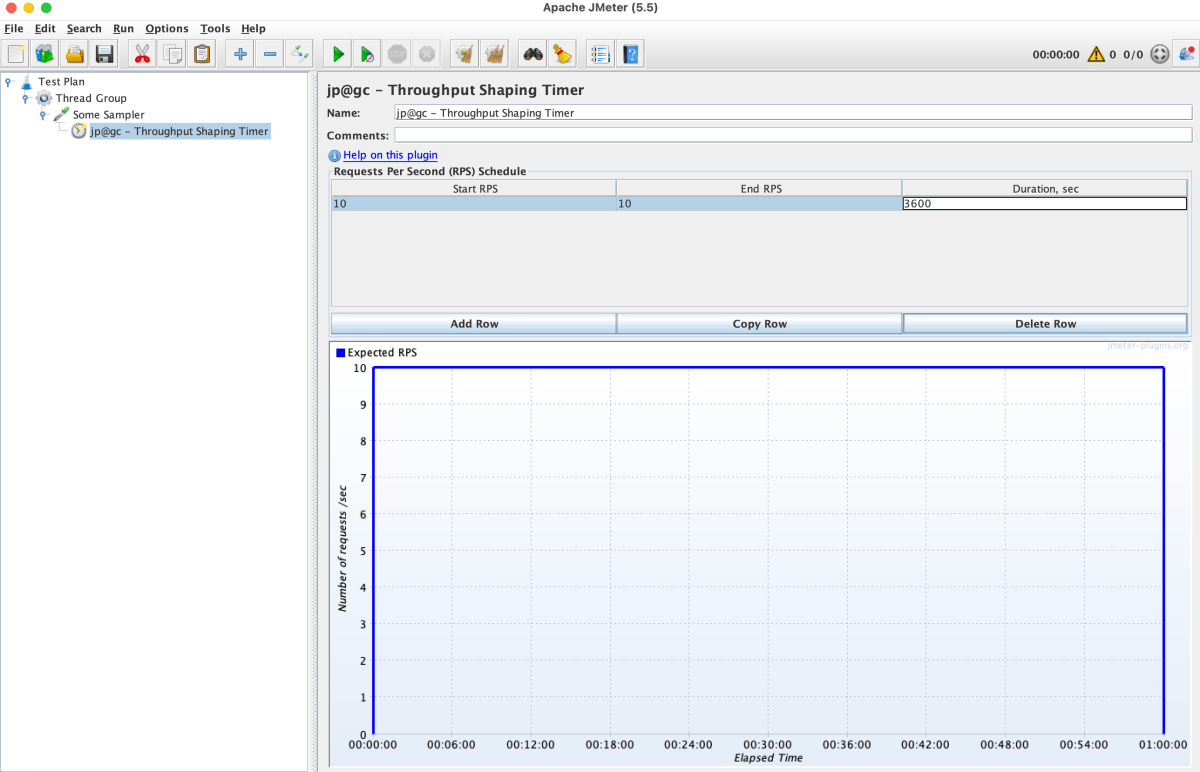Click the macOS green zoom window button
This screenshot has height=772, width=1200.
click(46, 8)
